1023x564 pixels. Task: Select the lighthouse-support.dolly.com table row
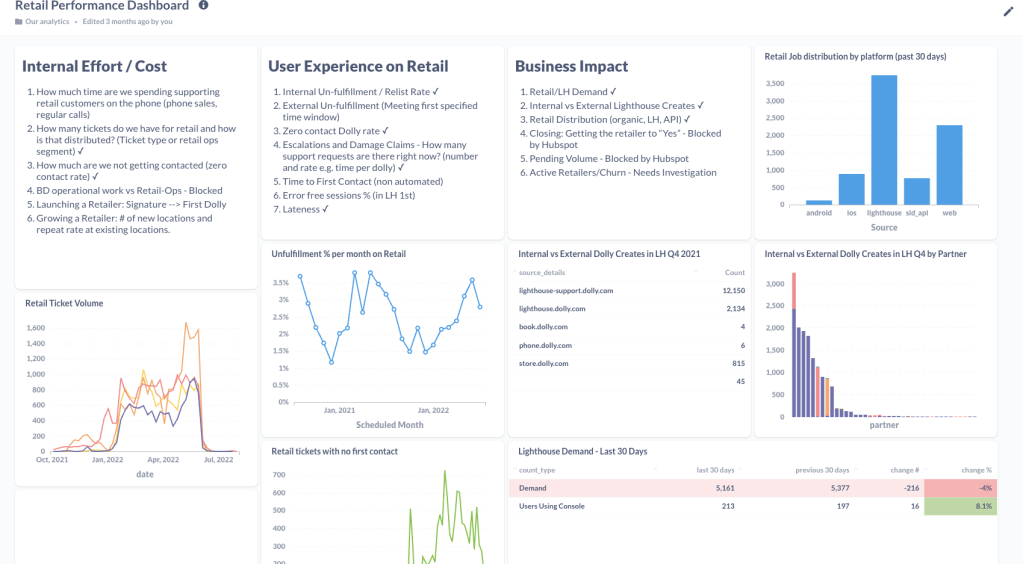pos(566,290)
